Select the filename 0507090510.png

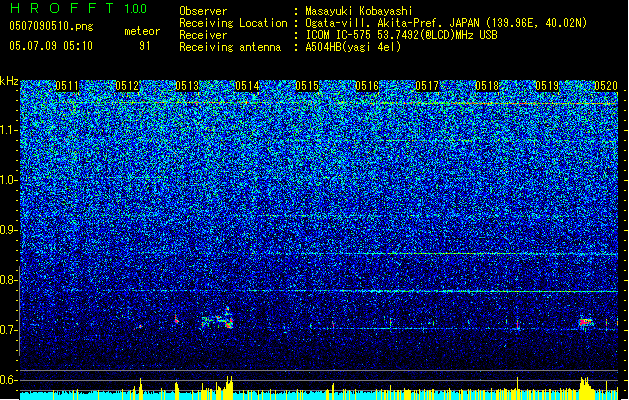pyautogui.click(x=51, y=26)
